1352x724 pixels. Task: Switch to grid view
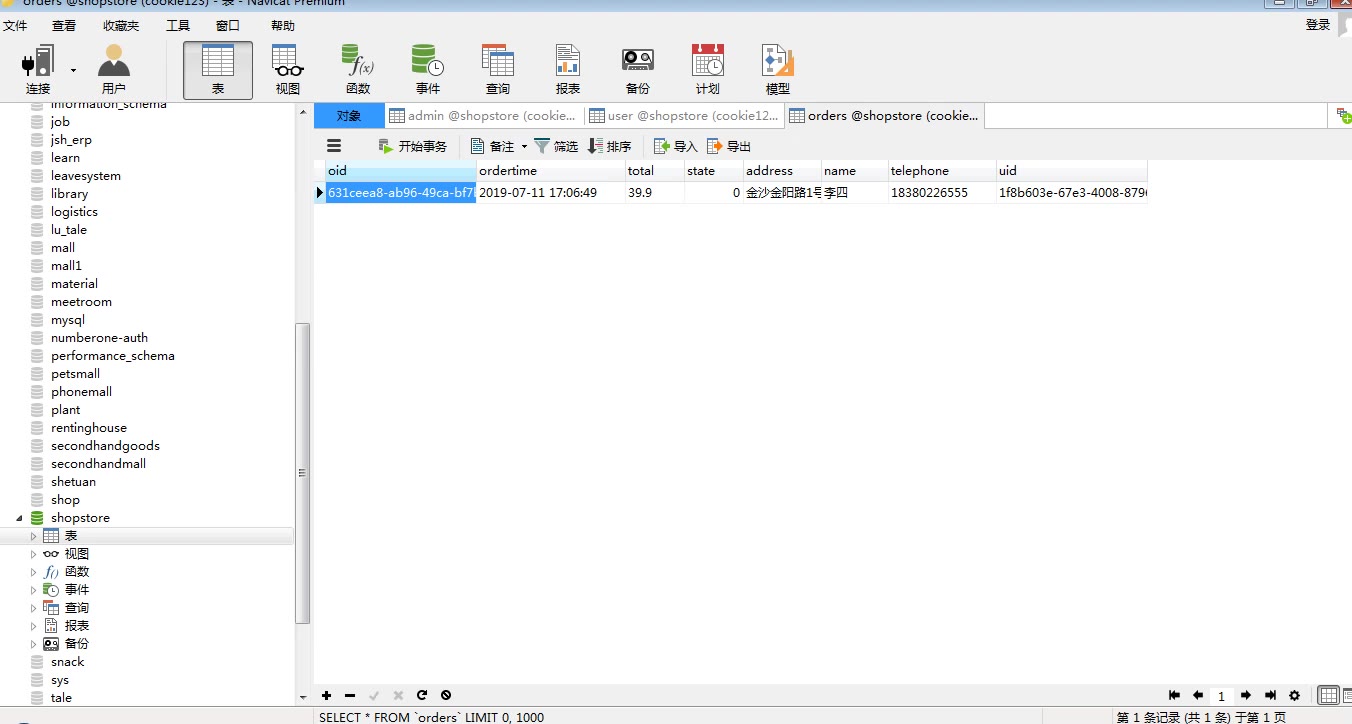pos(1329,695)
